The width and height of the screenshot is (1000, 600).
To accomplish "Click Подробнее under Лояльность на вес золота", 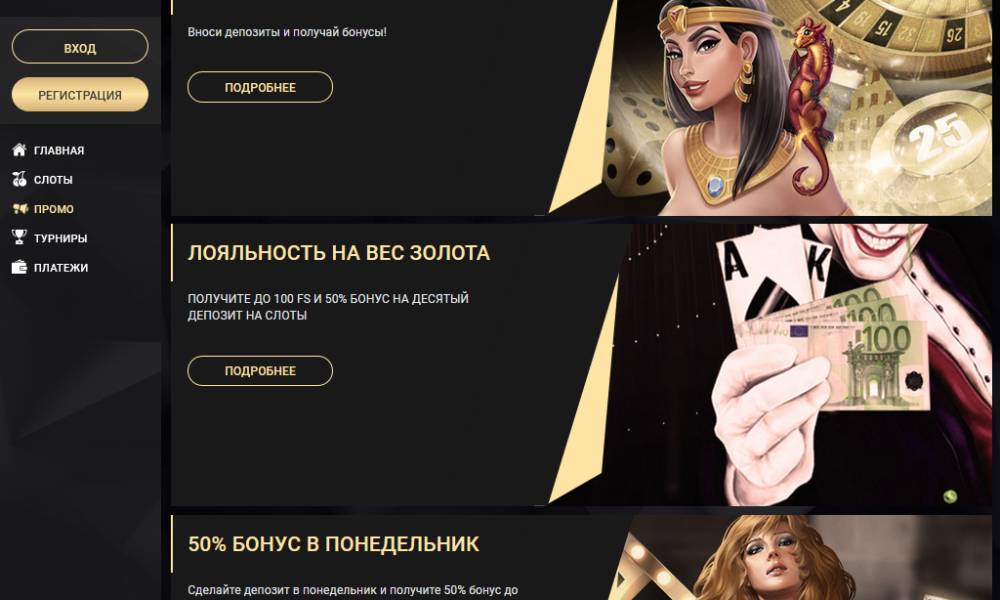I will pyautogui.click(x=260, y=370).
